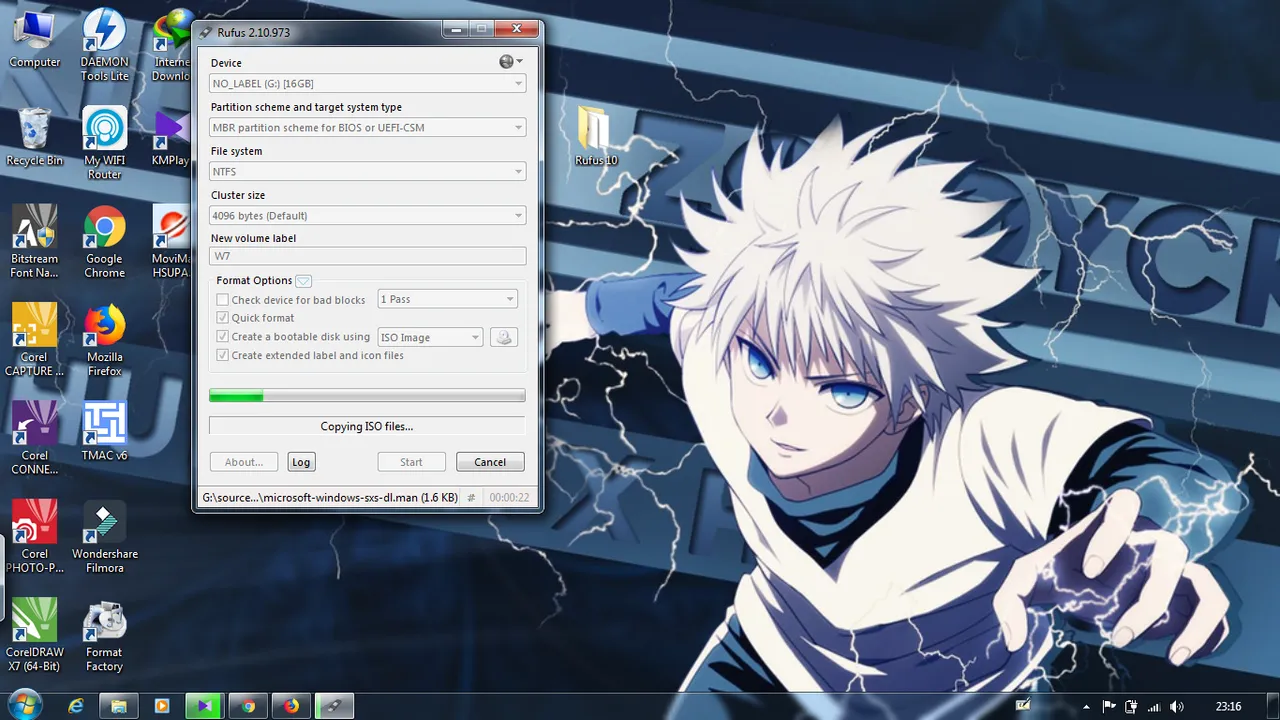
Task: Open Format Factory desktop shortcut
Action: pos(104,635)
